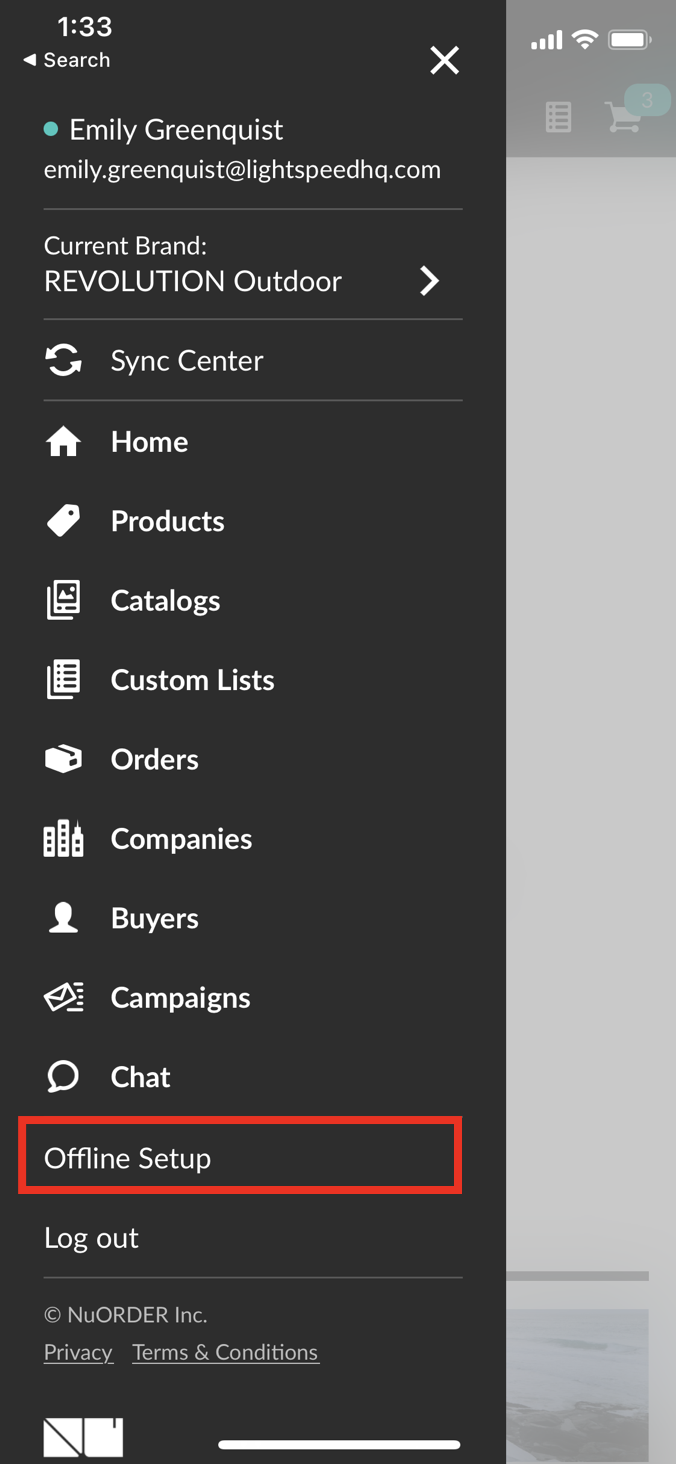Tap the Products tag icon
The height and width of the screenshot is (1464, 676).
[64, 521]
